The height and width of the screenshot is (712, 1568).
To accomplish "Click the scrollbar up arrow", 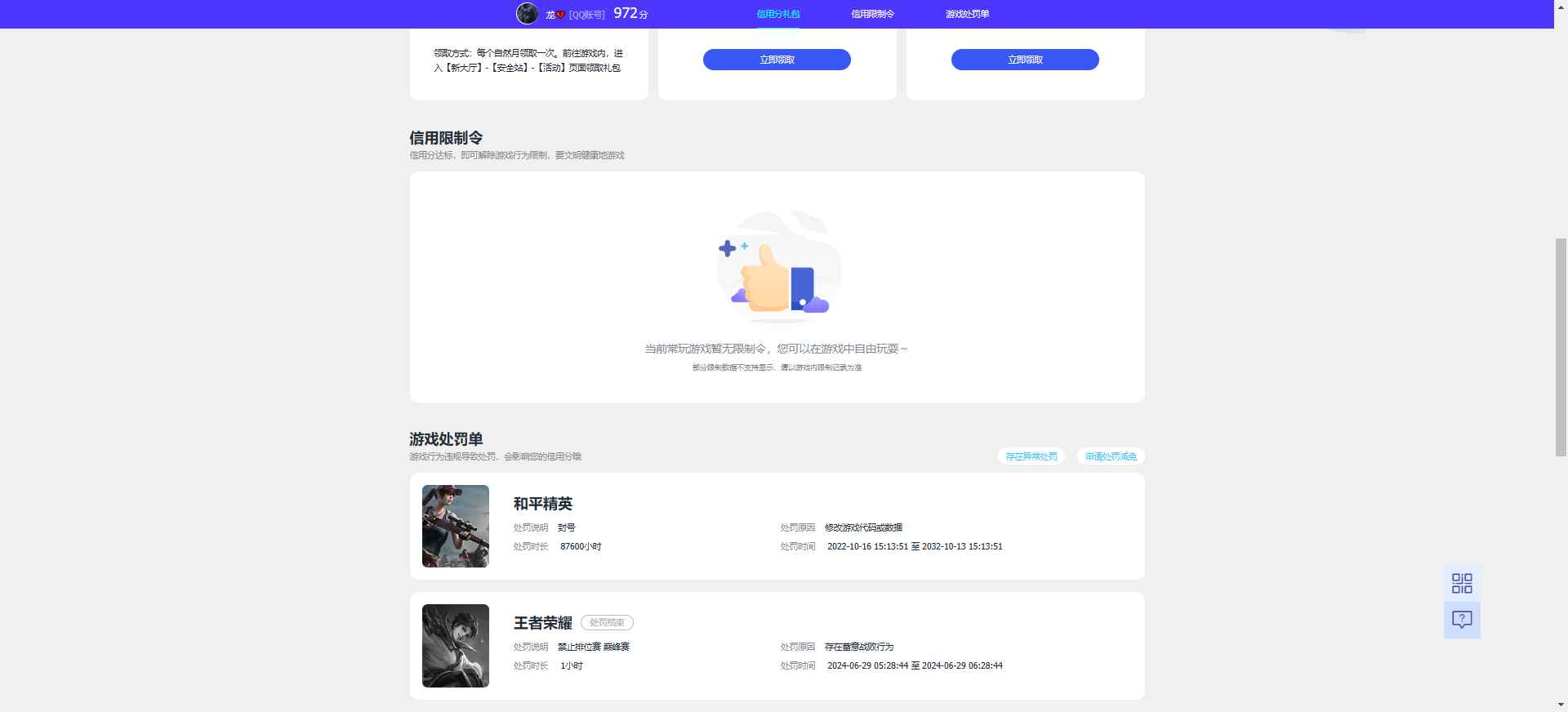I will point(1561,7).
